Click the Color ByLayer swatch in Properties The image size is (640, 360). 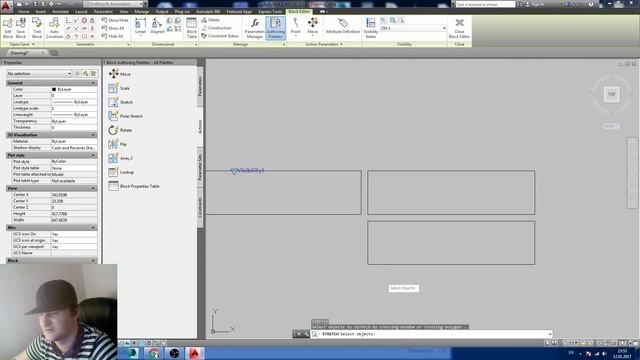tap(54, 89)
